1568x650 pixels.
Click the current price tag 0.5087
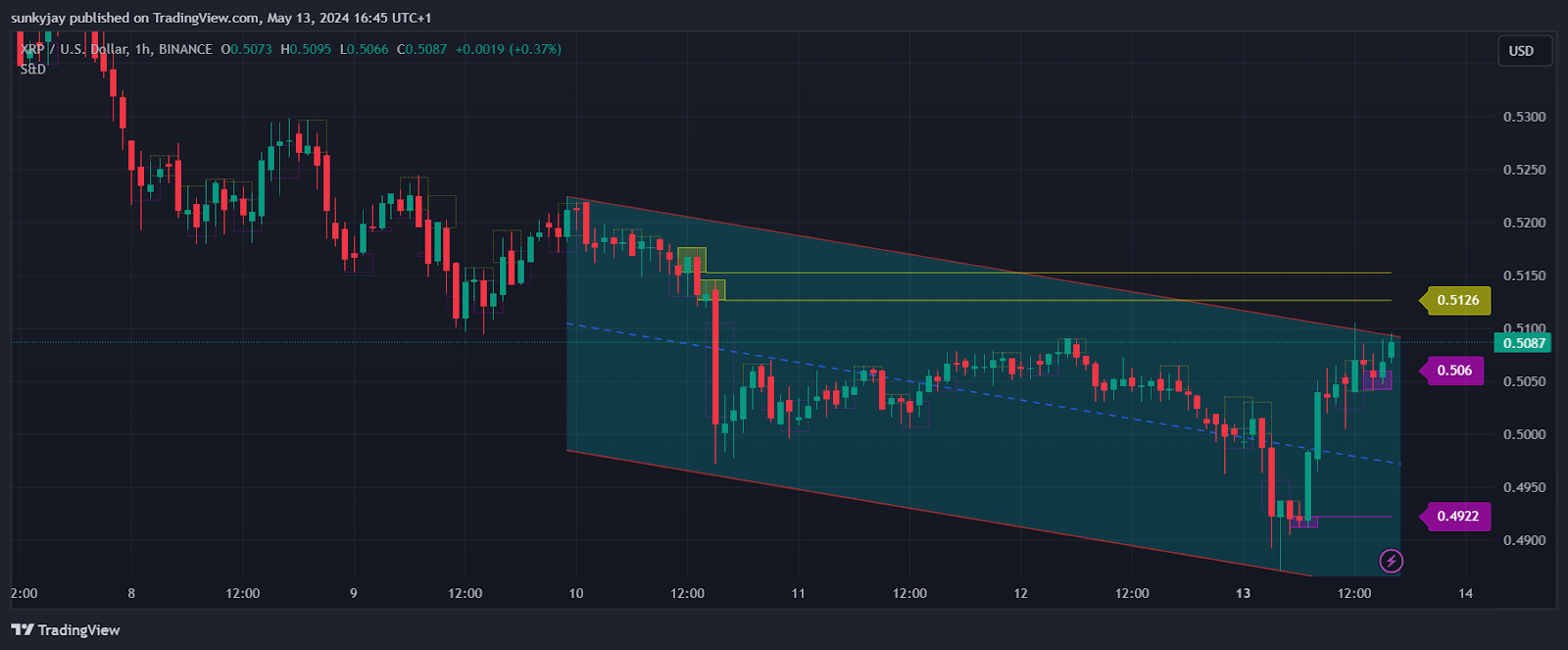(x=1524, y=343)
